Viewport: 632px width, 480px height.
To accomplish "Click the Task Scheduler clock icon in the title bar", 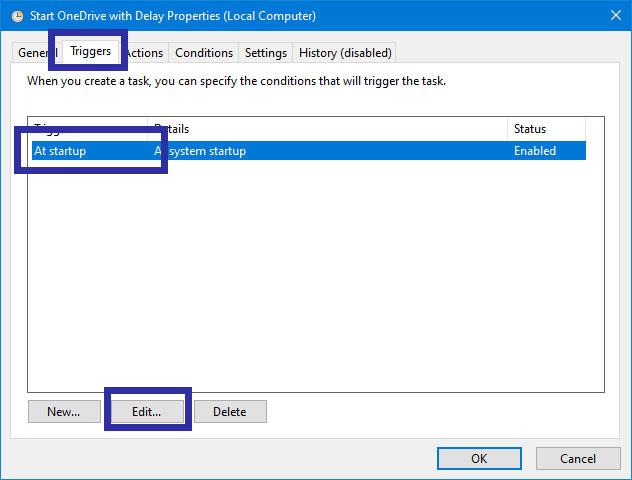I will [17, 16].
